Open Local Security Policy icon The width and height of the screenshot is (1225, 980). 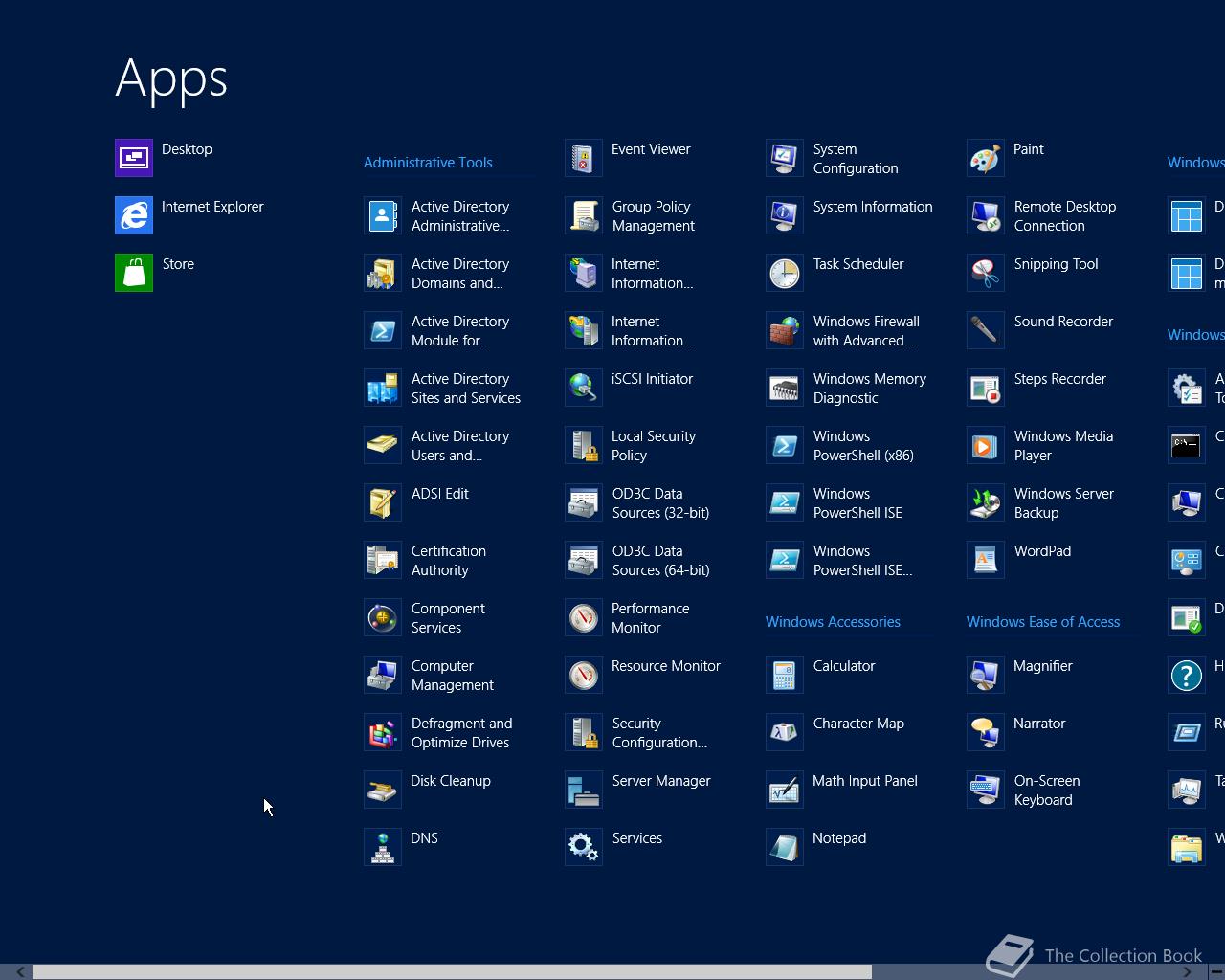coord(584,445)
